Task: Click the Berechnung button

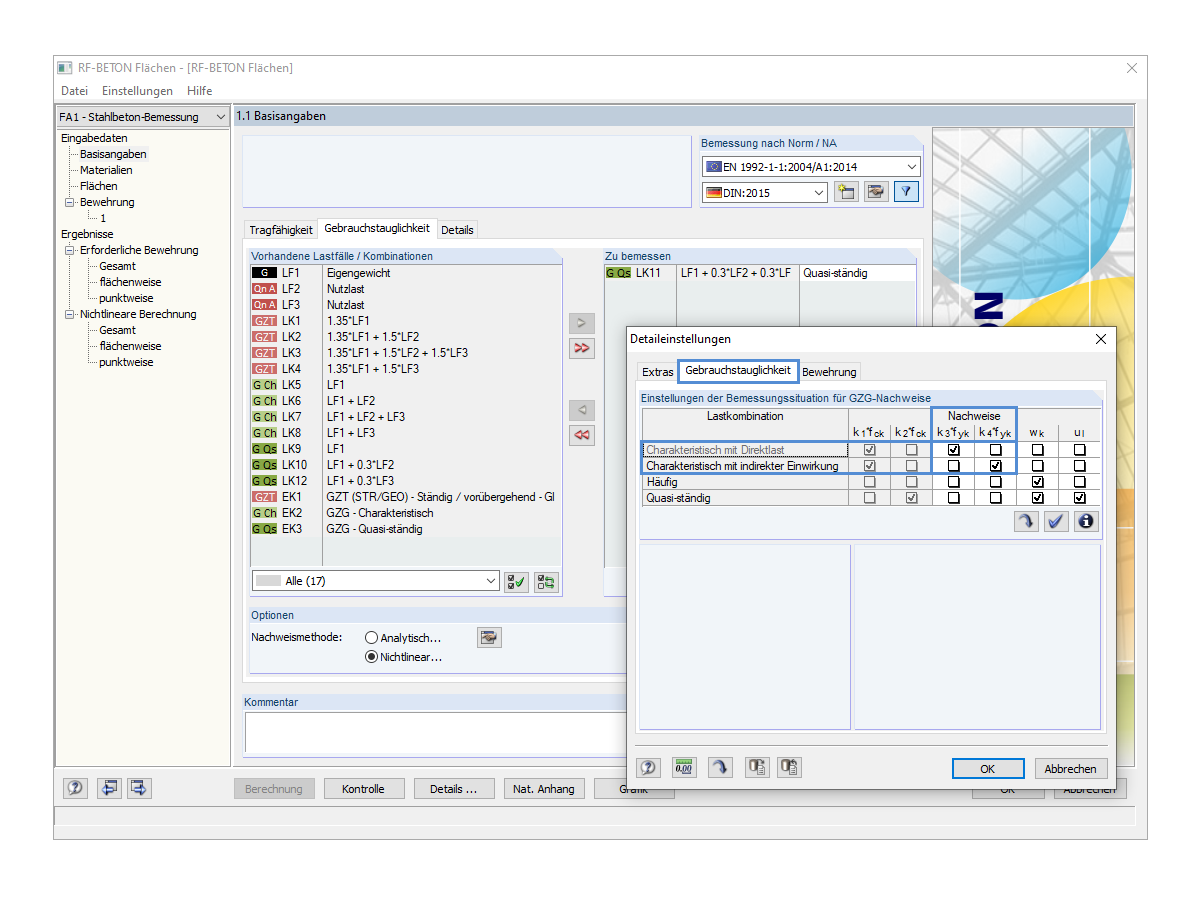Action: [x=274, y=789]
